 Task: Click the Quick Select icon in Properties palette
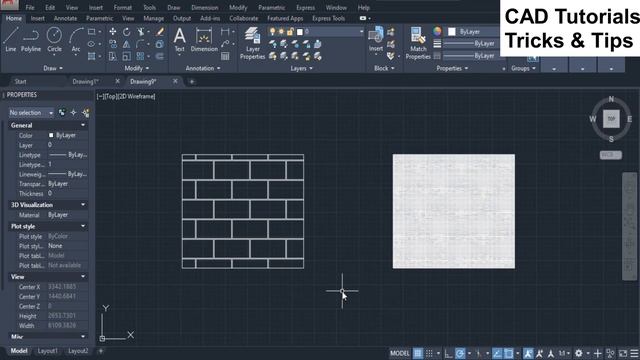point(86,113)
